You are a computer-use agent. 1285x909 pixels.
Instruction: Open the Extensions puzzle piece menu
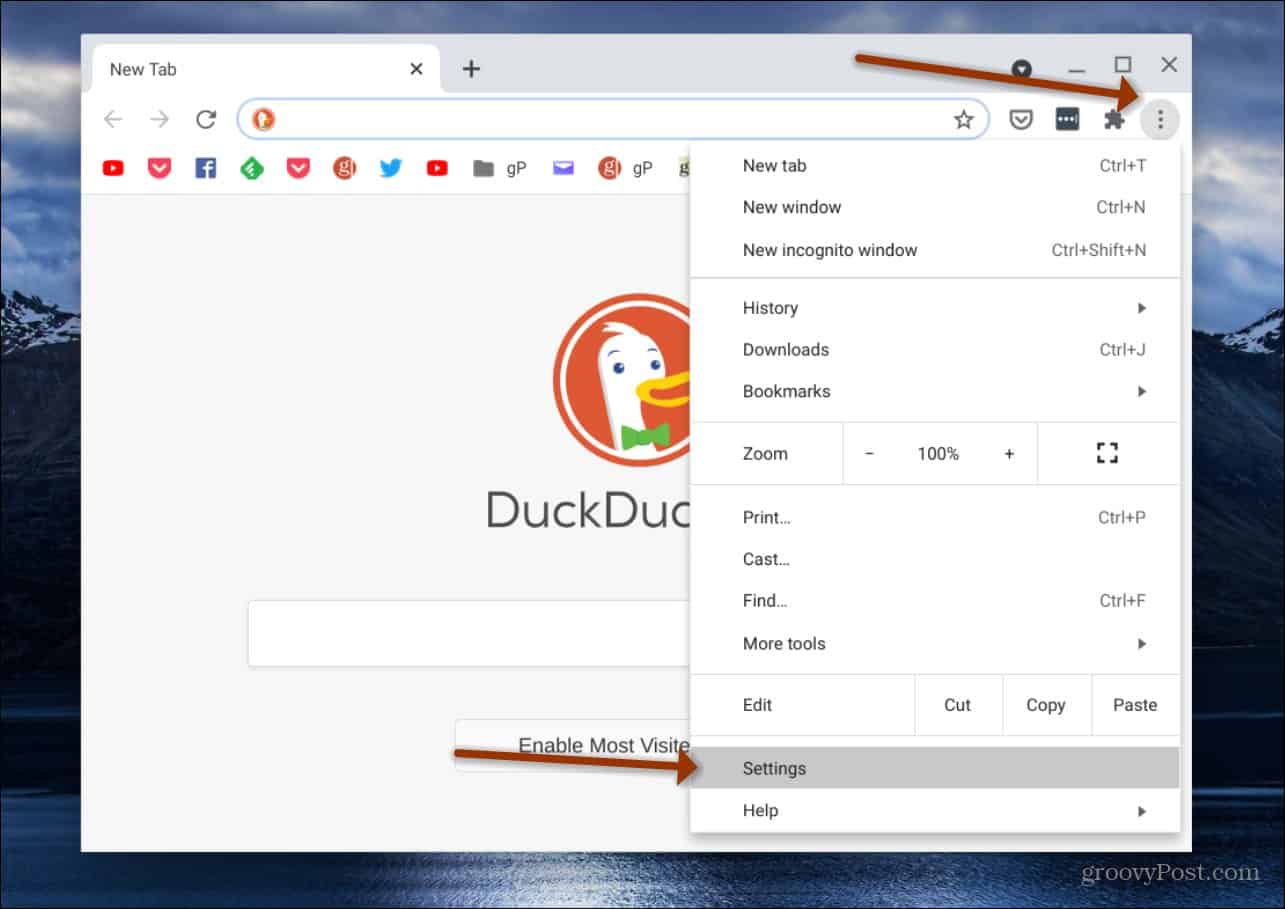point(1114,120)
